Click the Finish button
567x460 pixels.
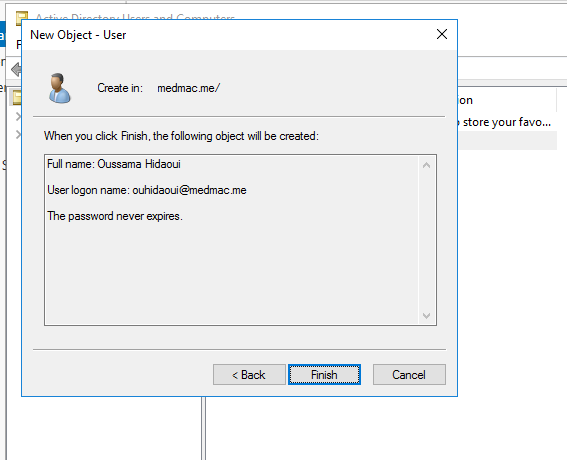[x=324, y=375]
